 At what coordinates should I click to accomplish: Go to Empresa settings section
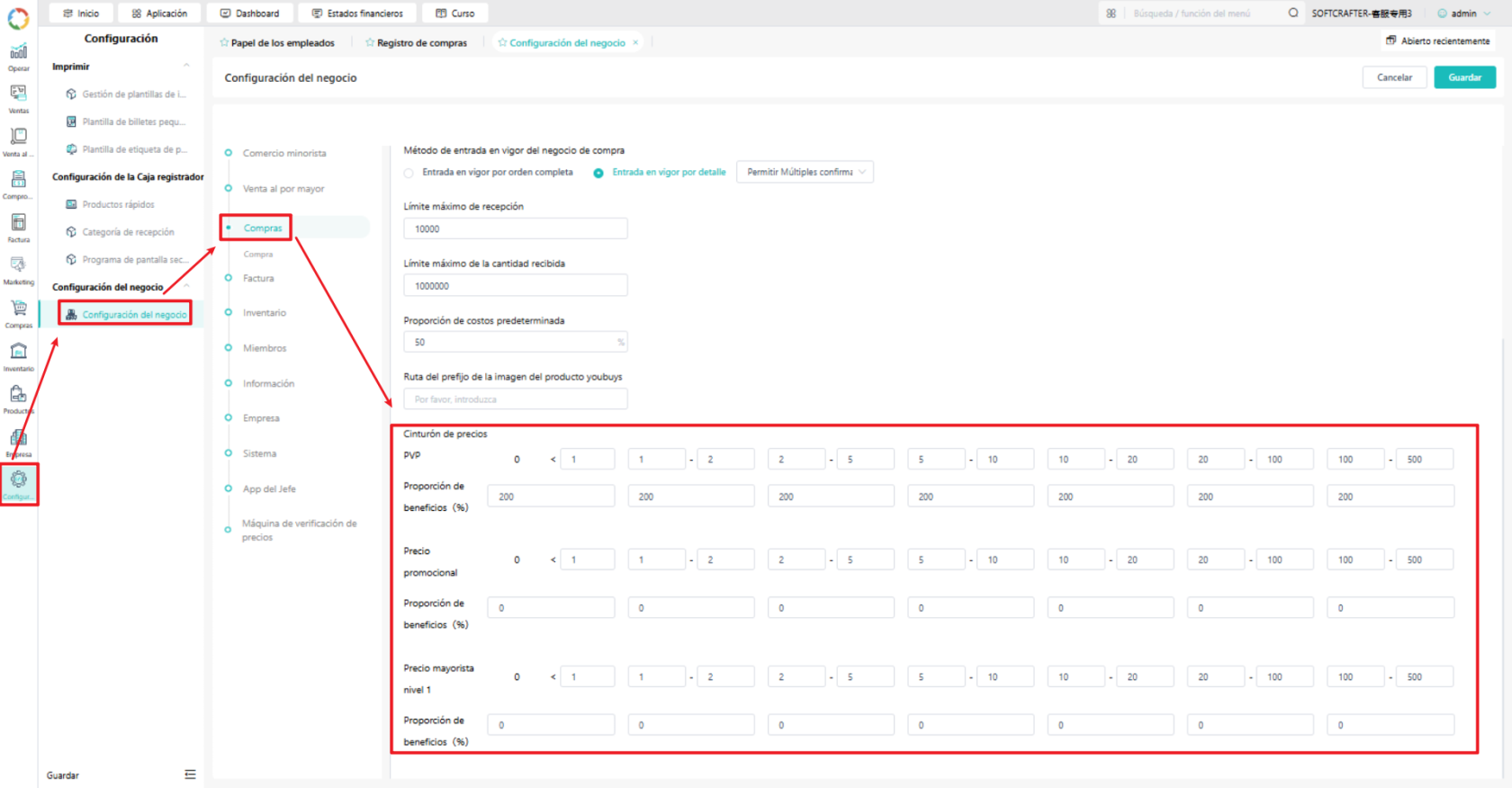[x=261, y=418]
